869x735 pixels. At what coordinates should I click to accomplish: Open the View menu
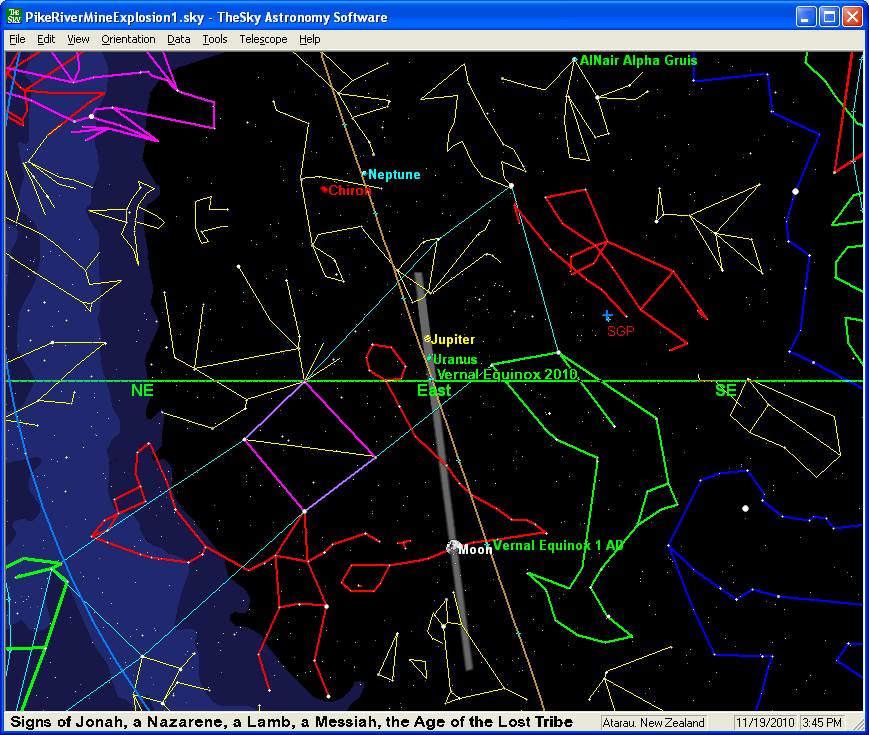[x=78, y=39]
